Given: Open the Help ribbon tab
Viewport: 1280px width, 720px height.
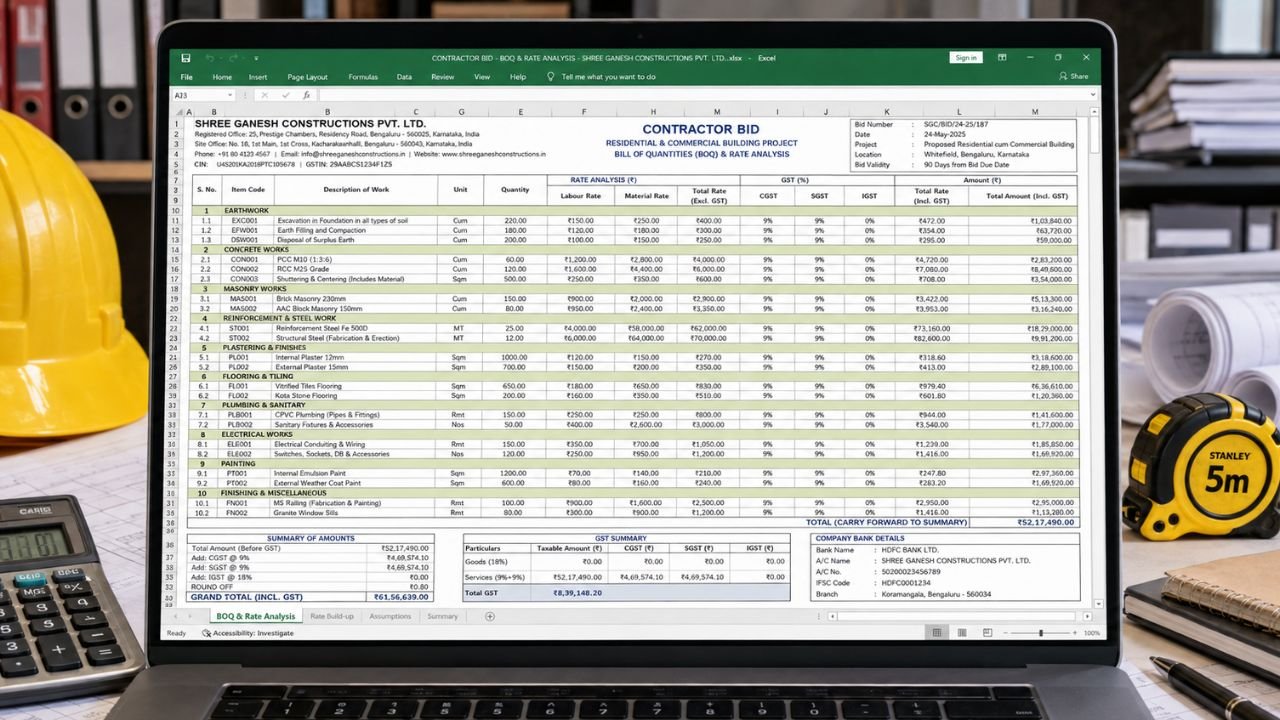Looking at the screenshot, I should 518,77.
